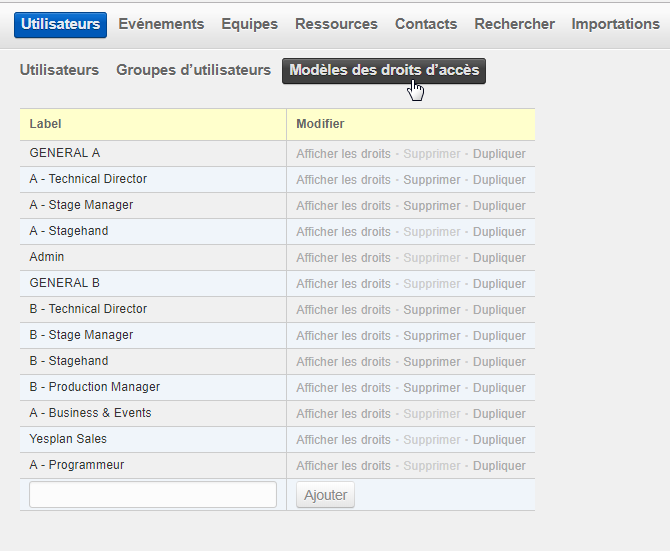The height and width of the screenshot is (551, 670).
Task: Switch to the Equipes tab
Action: tap(249, 24)
